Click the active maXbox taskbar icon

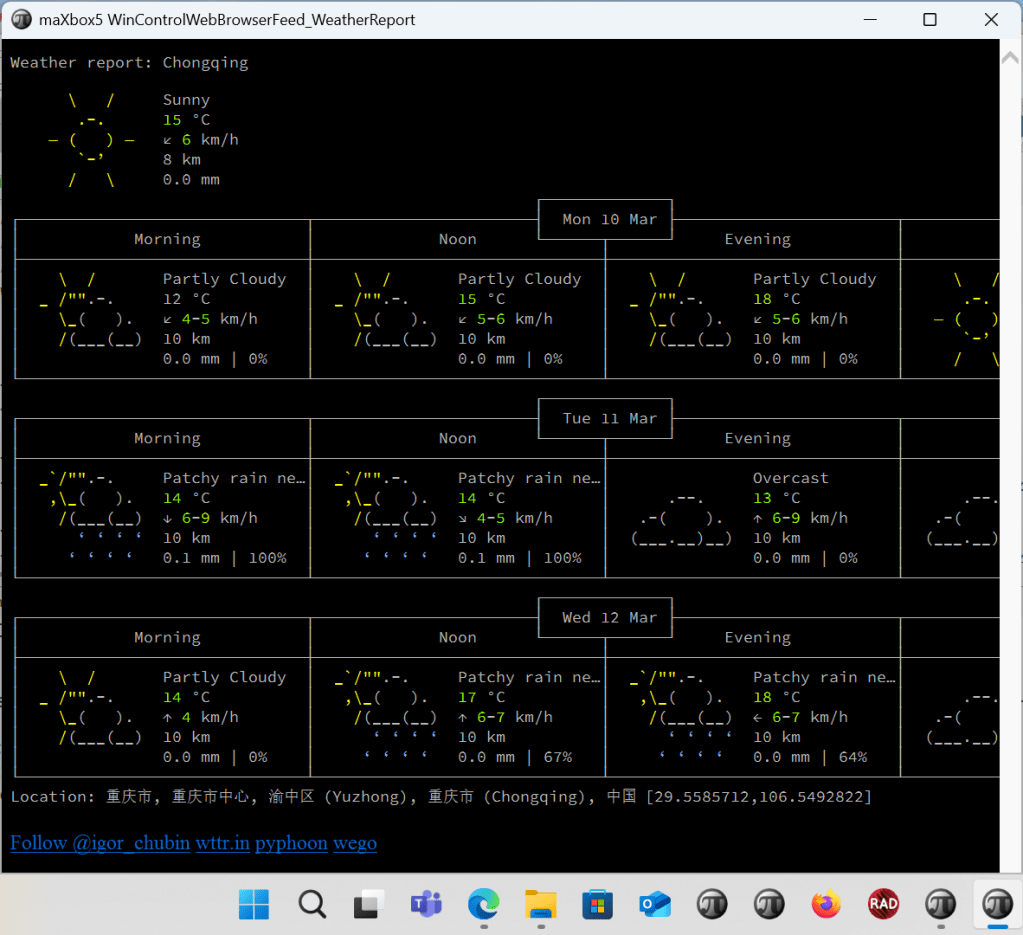[997, 905]
